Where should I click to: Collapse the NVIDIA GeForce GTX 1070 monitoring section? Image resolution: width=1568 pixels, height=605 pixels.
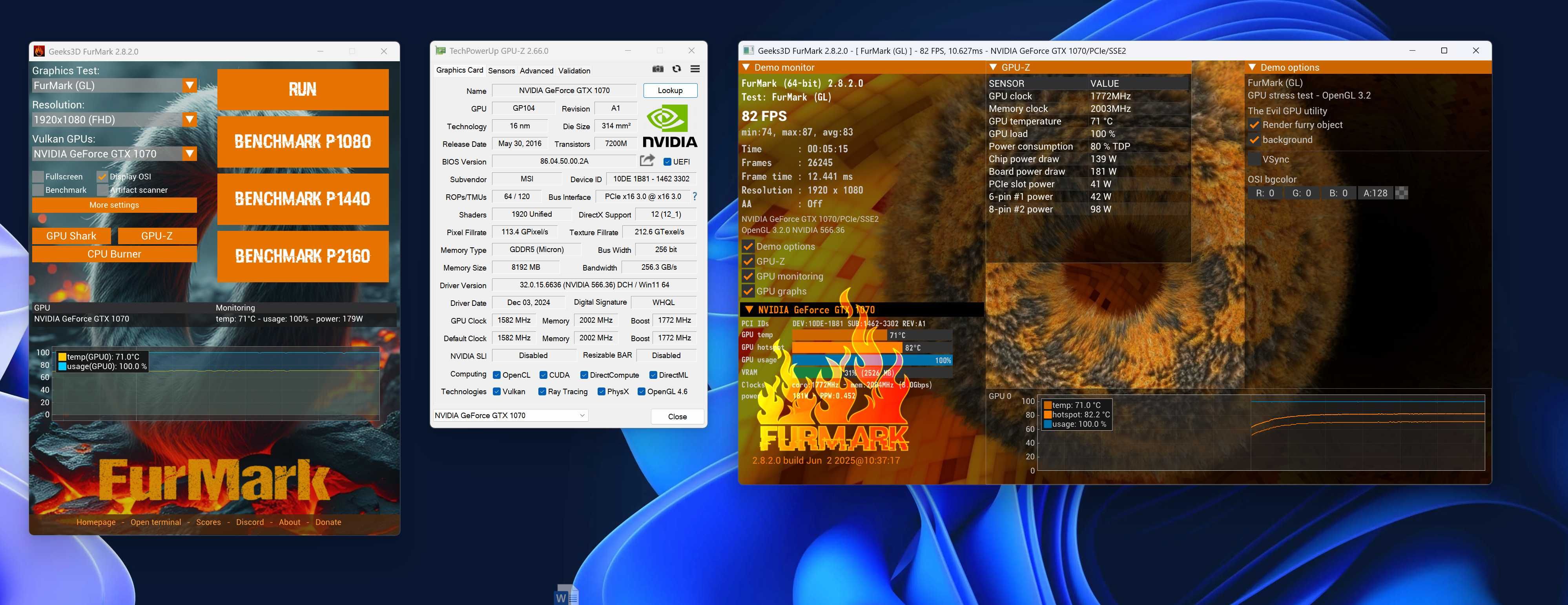tap(749, 309)
